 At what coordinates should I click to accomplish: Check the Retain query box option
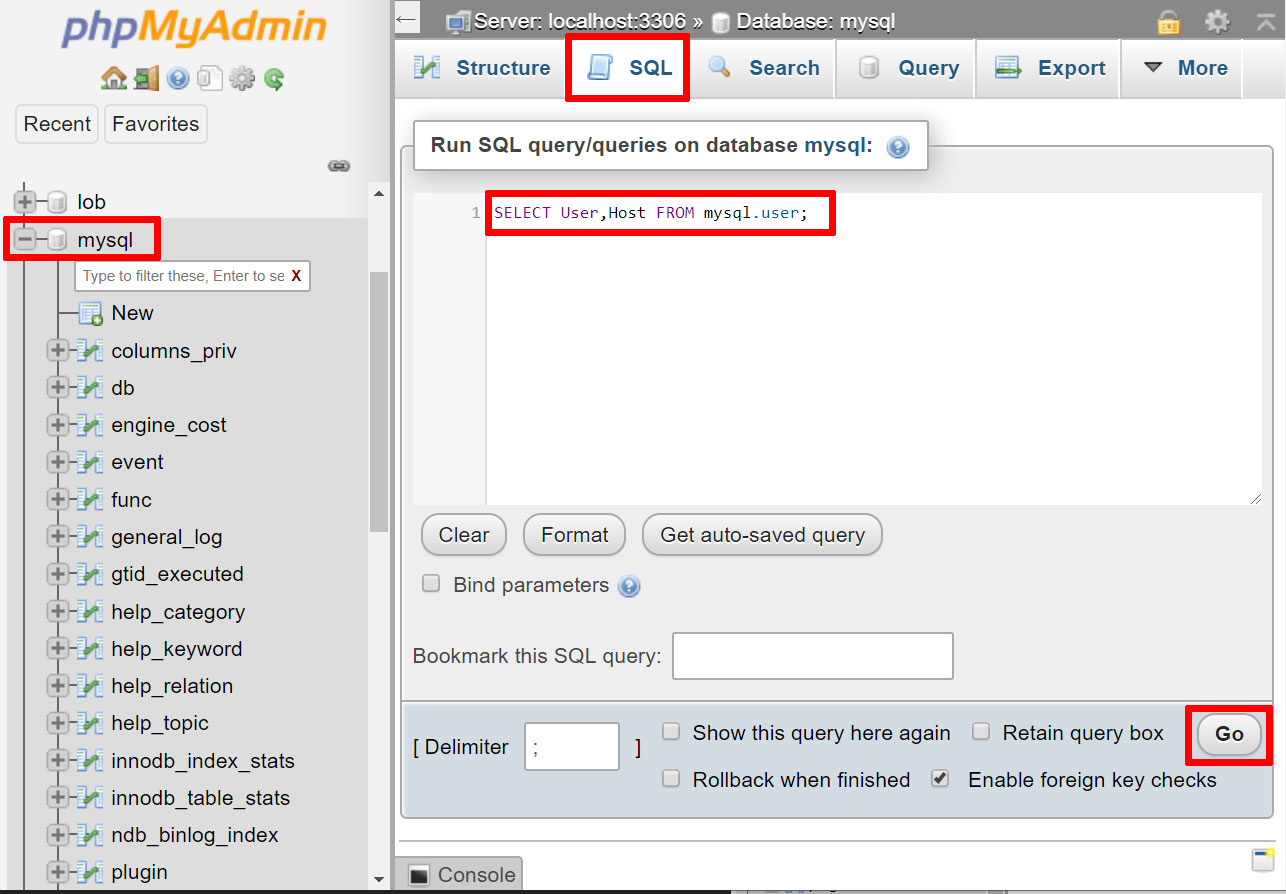click(981, 732)
